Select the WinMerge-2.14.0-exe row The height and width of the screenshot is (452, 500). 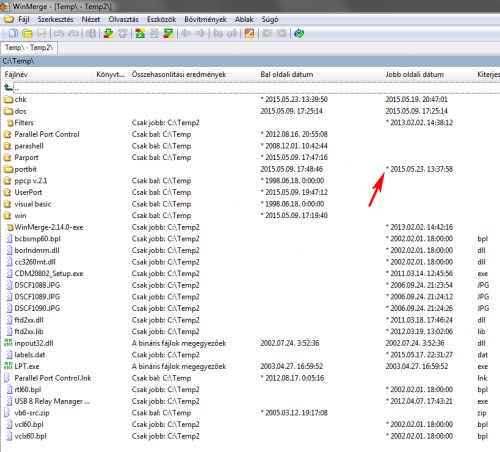[x=250, y=227]
